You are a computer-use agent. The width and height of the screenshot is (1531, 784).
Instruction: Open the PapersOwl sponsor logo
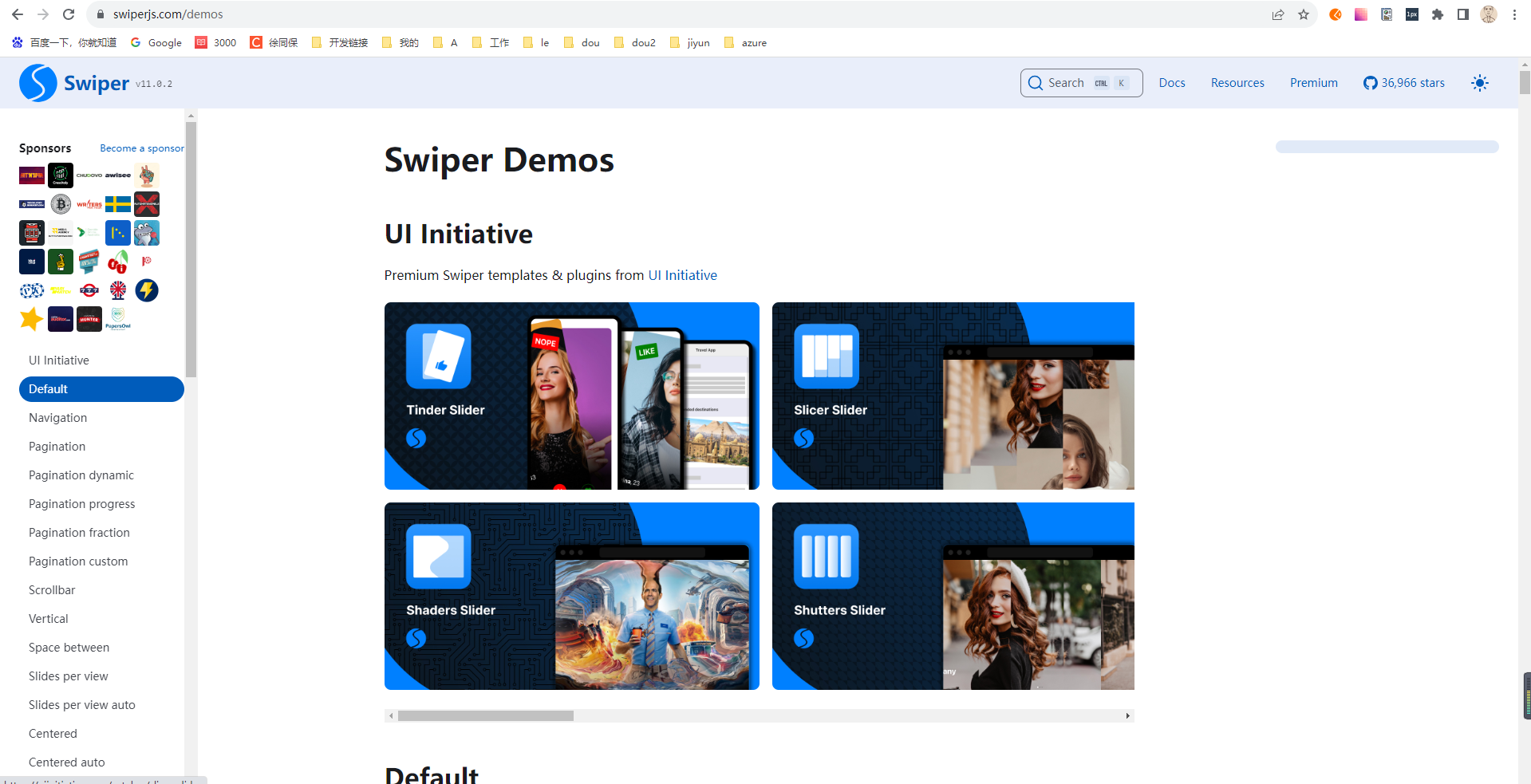pos(118,319)
